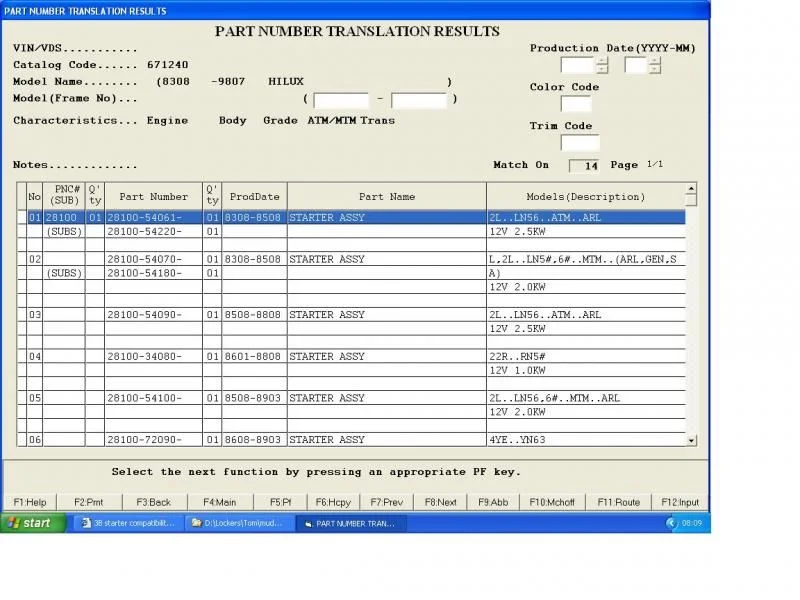The height and width of the screenshot is (600, 800).
Task: Click the F9:Abb button
Action: pyautogui.click(x=493, y=502)
